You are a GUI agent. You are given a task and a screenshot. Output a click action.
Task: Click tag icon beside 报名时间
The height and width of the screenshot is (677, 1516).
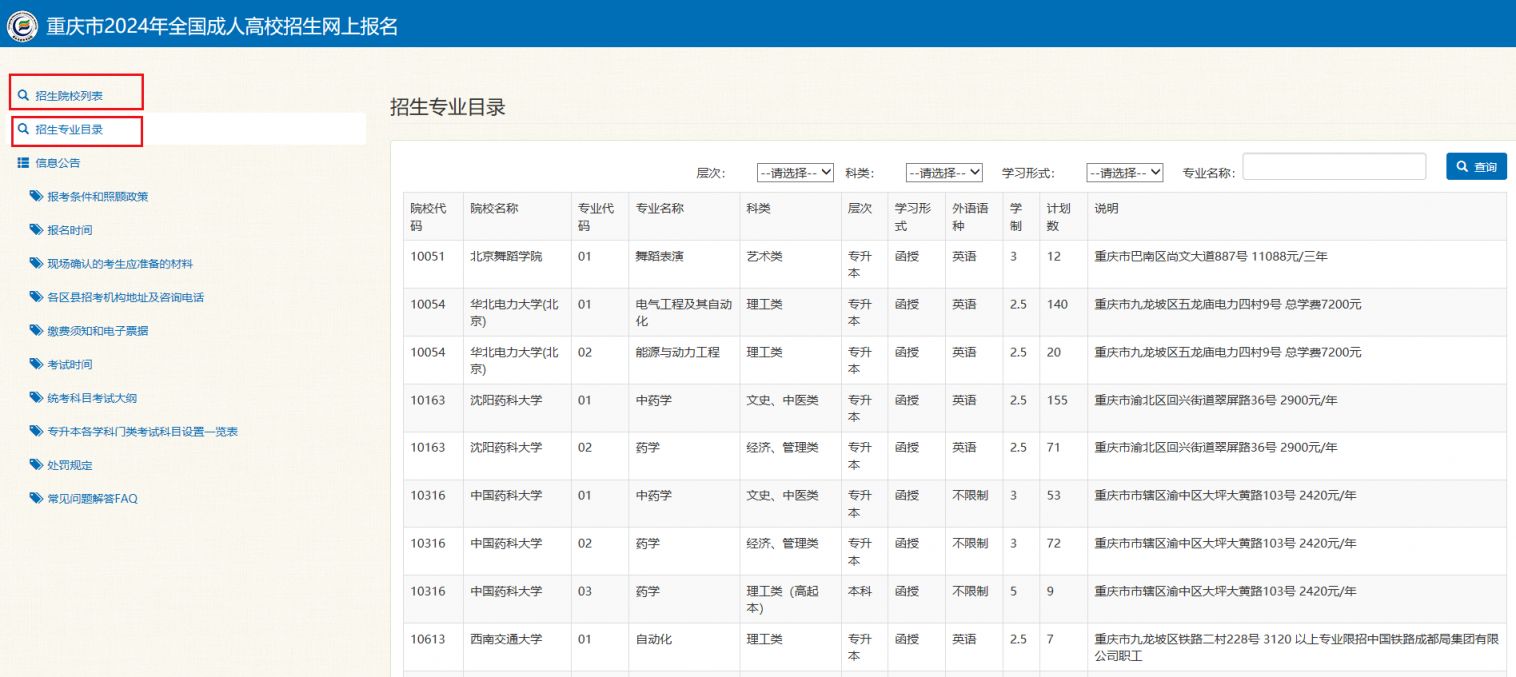(x=37, y=230)
